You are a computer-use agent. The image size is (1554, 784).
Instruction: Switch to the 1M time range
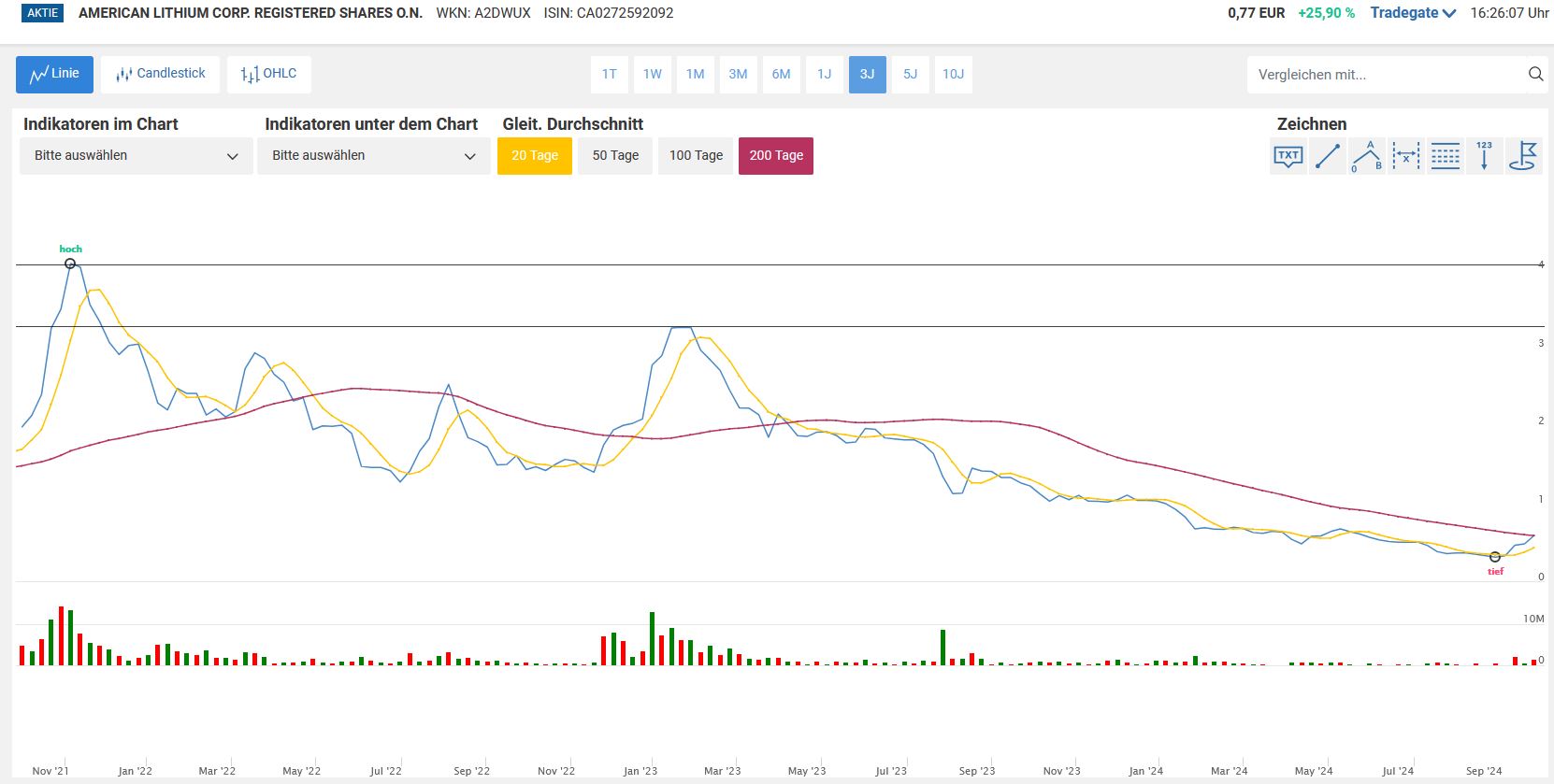coord(695,75)
